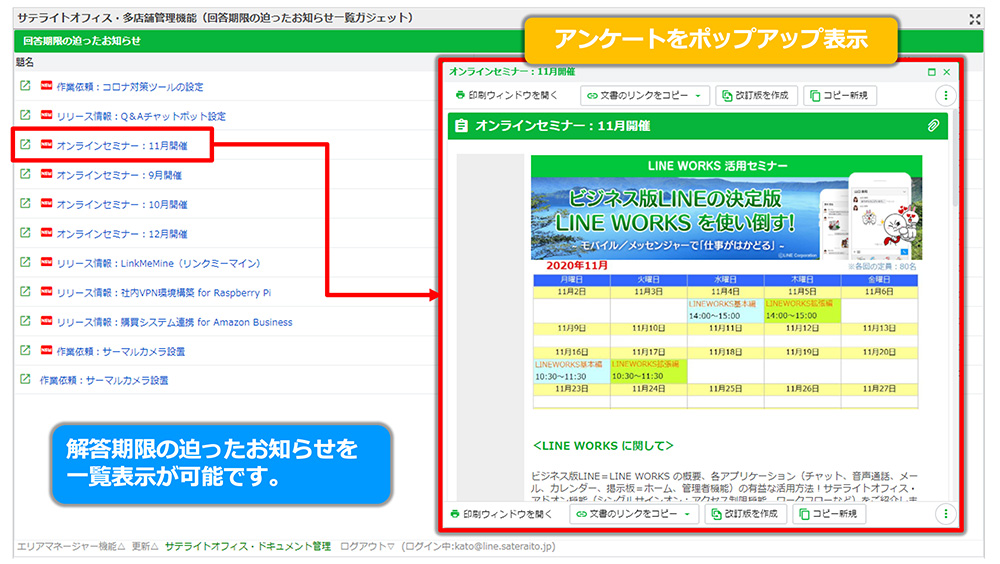Viewport: 1000px width, 564px height.
Task: Click 改訂版を作成 button in top toolbar
Action: (x=756, y=96)
